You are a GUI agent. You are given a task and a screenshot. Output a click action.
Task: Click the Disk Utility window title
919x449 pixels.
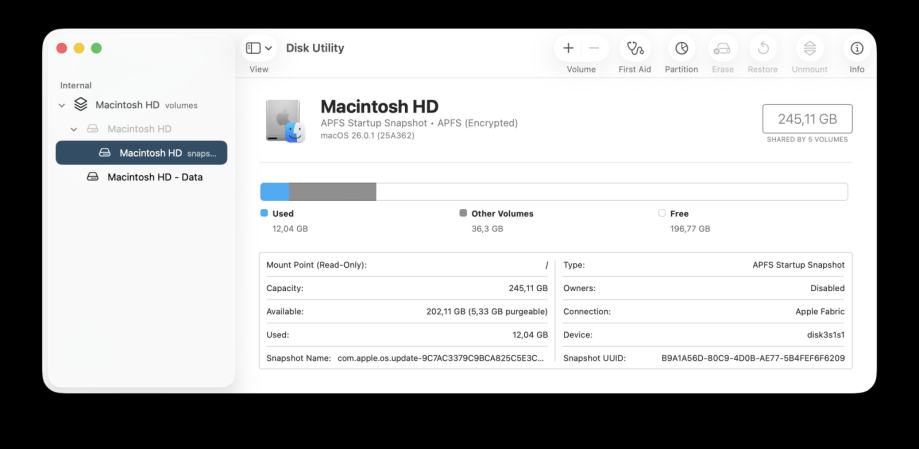(x=315, y=48)
